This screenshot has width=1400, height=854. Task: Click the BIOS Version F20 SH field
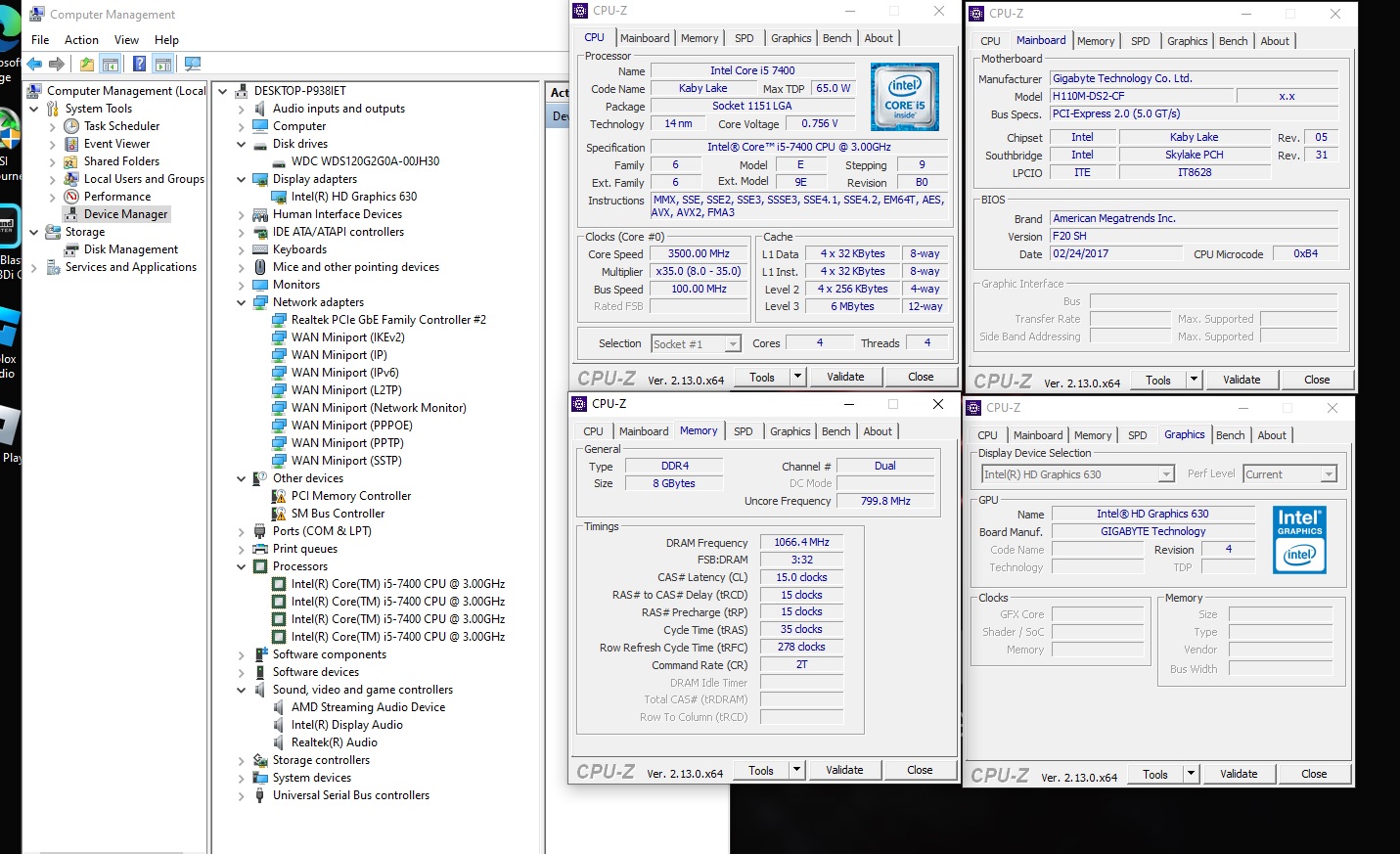click(x=1194, y=236)
